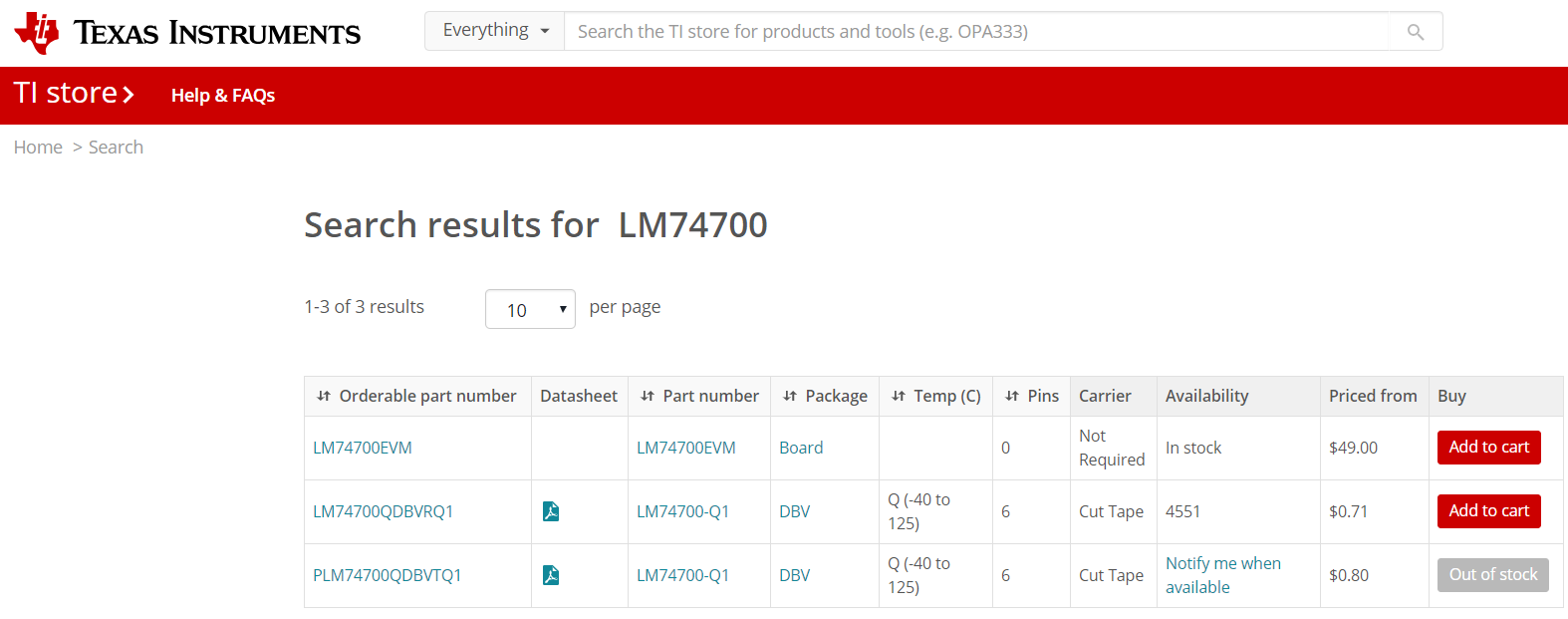The image size is (1568, 619).
Task: Click DBV package link for LM74700QDBVRQ1
Action: 795,511
